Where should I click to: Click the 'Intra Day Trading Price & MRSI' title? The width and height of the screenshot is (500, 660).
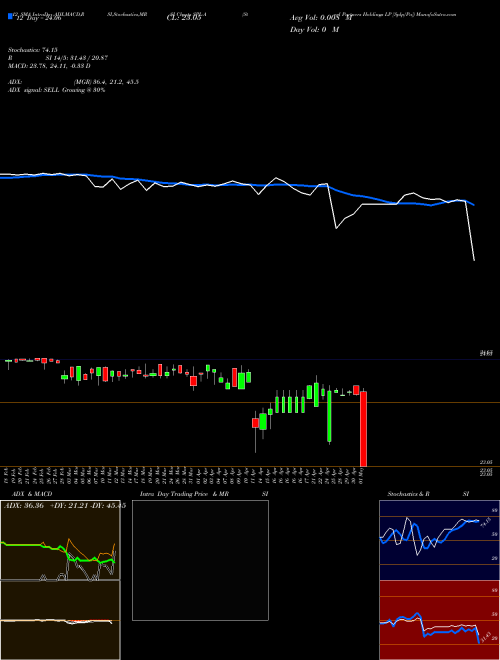pos(204,494)
